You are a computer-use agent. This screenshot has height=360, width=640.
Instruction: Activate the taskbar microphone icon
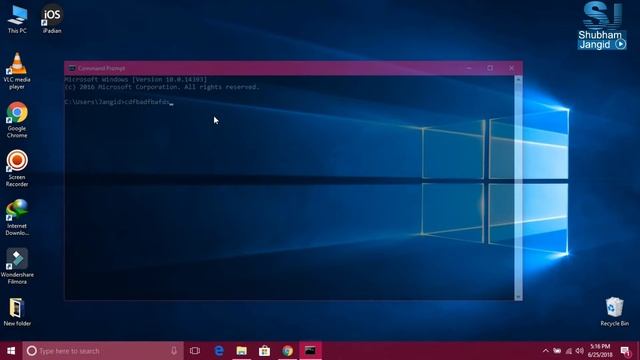[174, 351]
